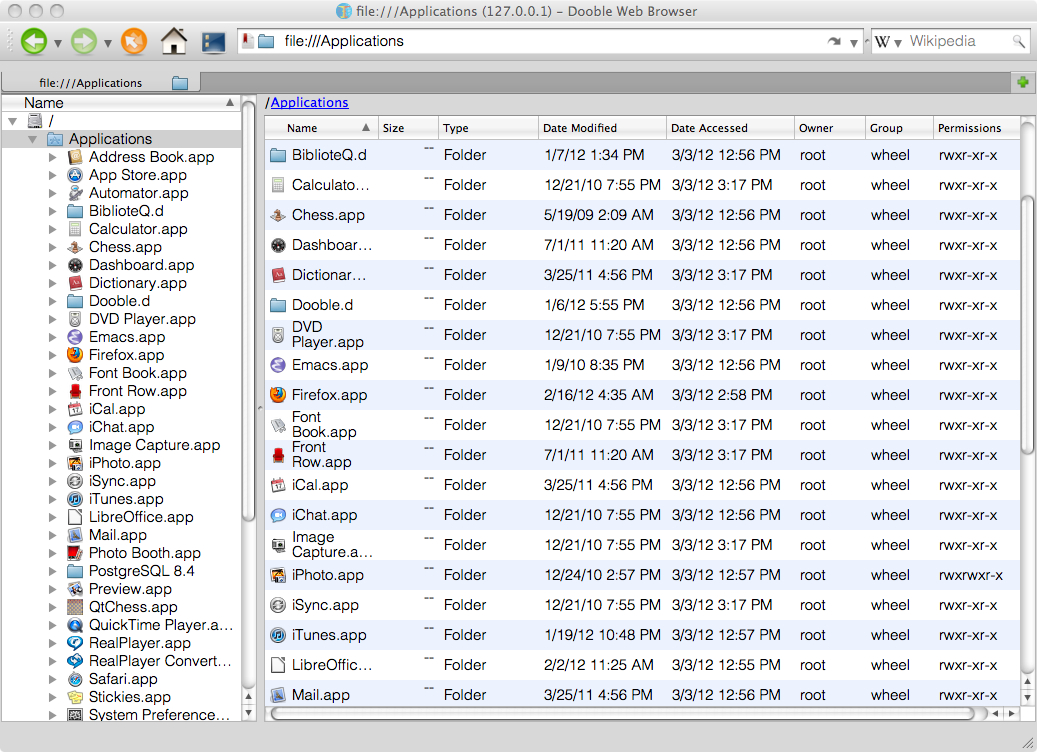Click the go arrow in address bar
The width and height of the screenshot is (1037, 752).
coord(834,42)
